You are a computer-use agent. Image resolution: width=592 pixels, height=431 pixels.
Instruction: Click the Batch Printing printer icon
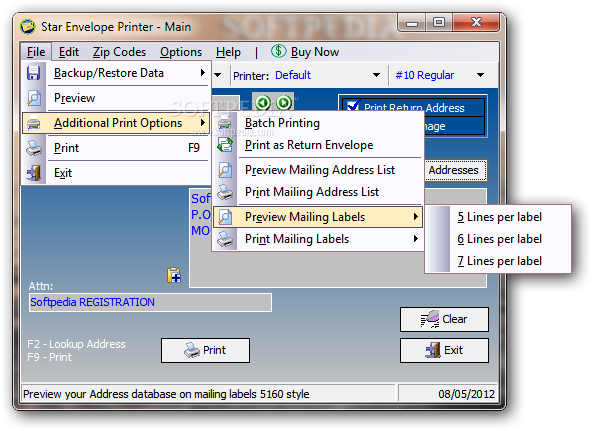(x=225, y=123)
